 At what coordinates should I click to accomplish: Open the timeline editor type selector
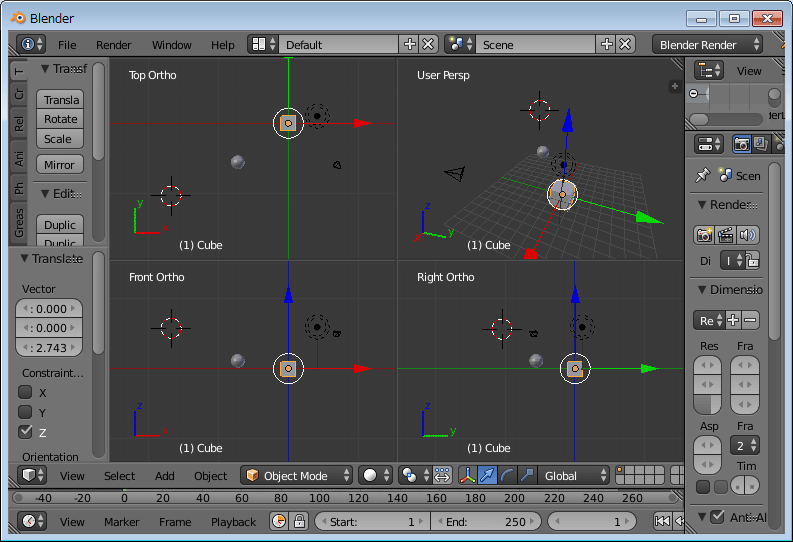(32, 521)
